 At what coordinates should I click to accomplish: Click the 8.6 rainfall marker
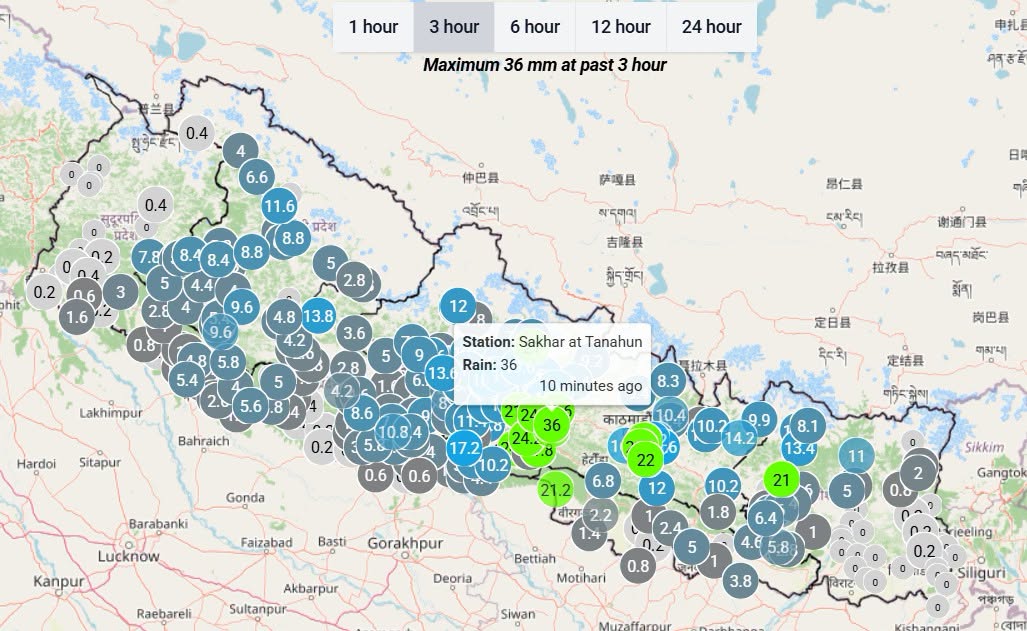pyautogui.click(x=362, y=412)
